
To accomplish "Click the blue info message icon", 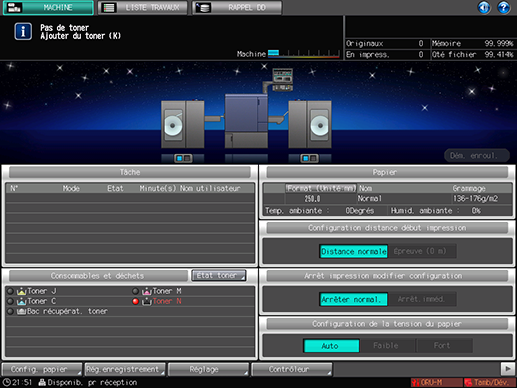I will 23,32.
